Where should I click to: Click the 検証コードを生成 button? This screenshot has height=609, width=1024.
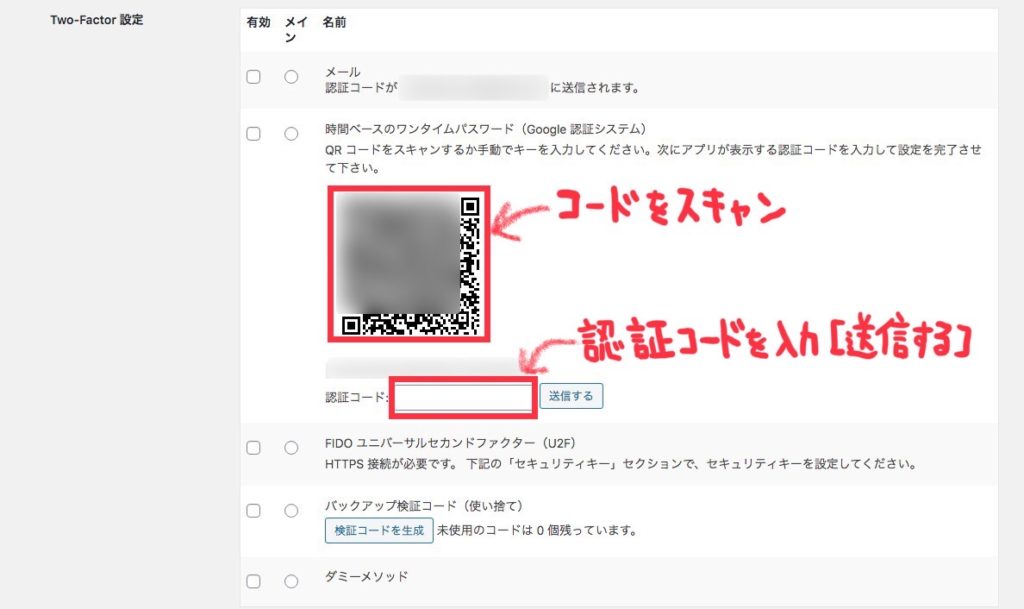click(379, 531)
